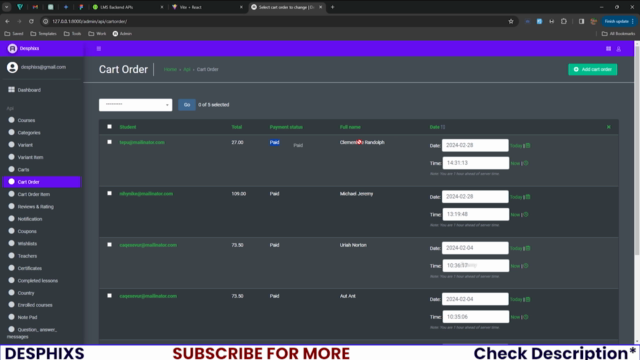This screenshot has height=360, width=640.
Task: Open Enrolled courses in sidebar
Action: pos(35,305)
